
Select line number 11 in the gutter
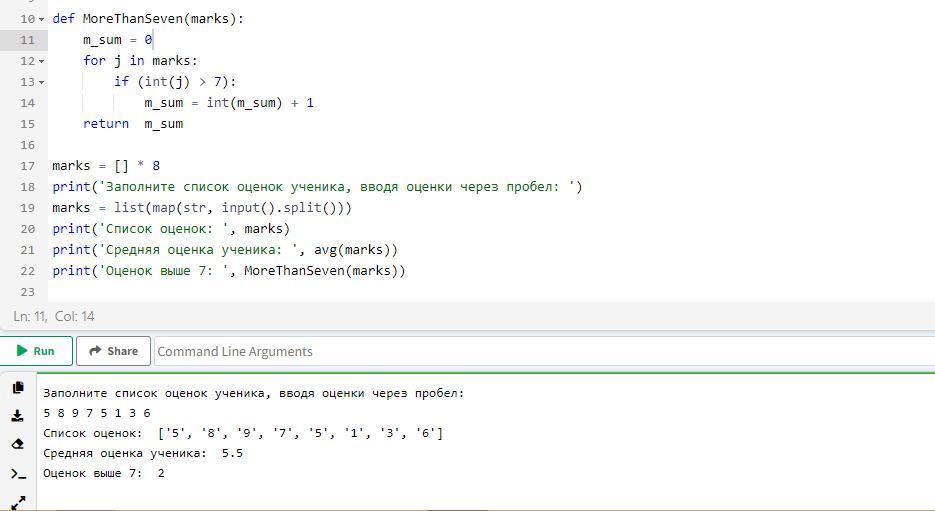coord(27,40)
